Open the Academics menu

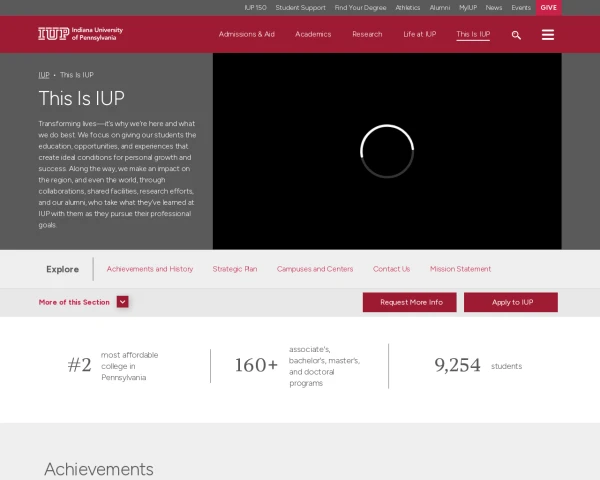point(313,34)
